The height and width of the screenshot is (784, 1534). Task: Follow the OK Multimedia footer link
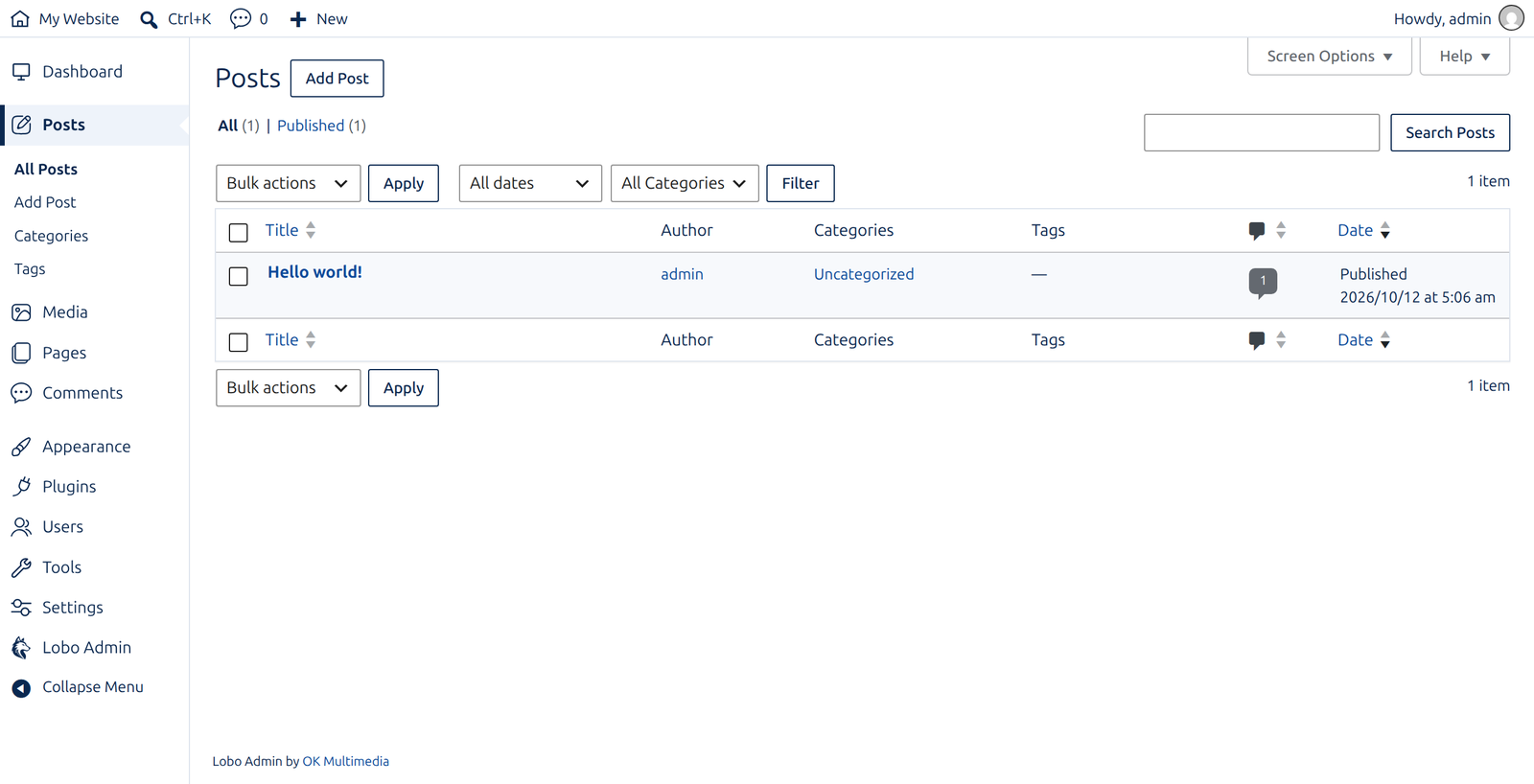[345, 761]
